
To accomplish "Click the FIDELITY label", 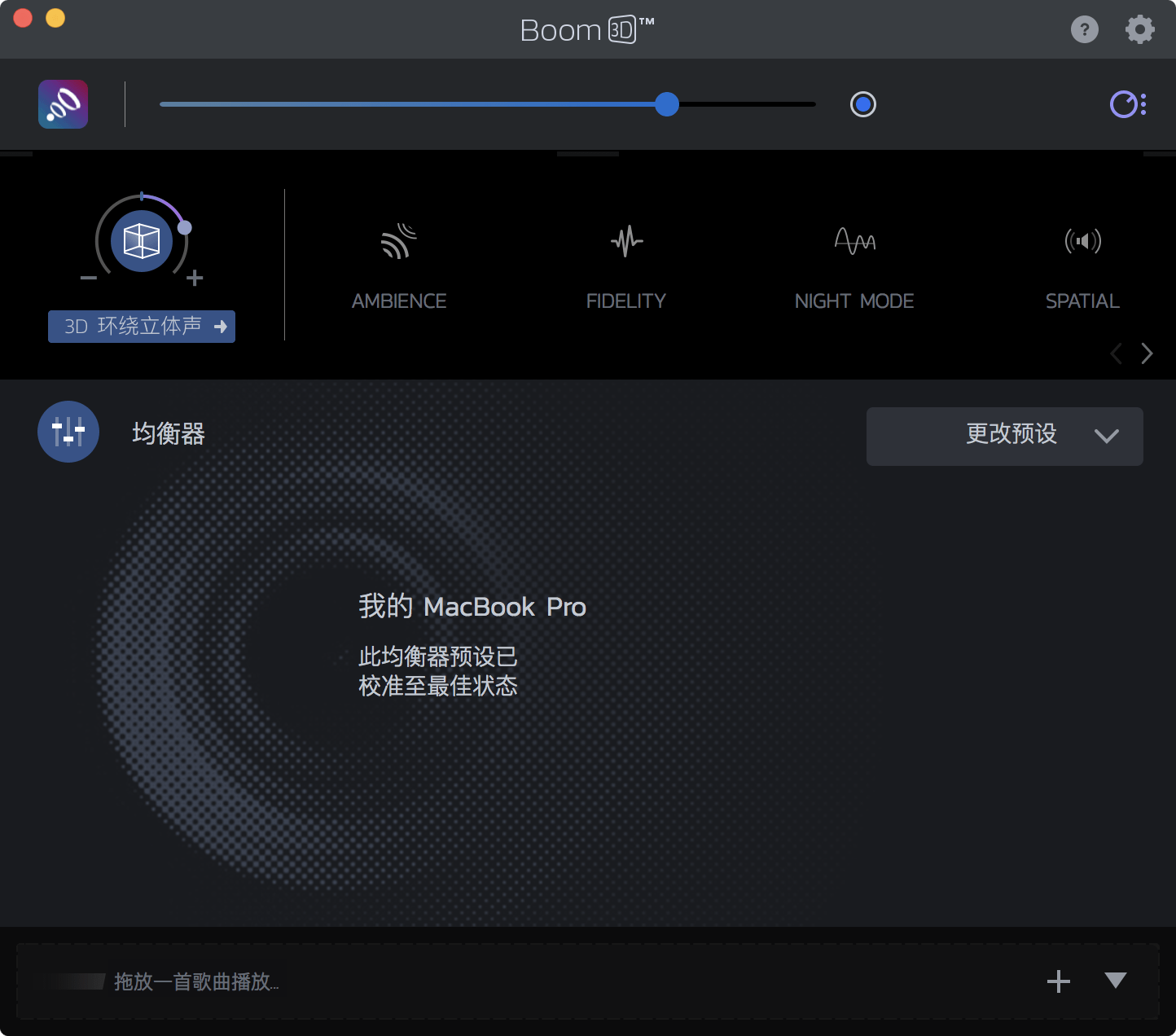I will point(626,301).
